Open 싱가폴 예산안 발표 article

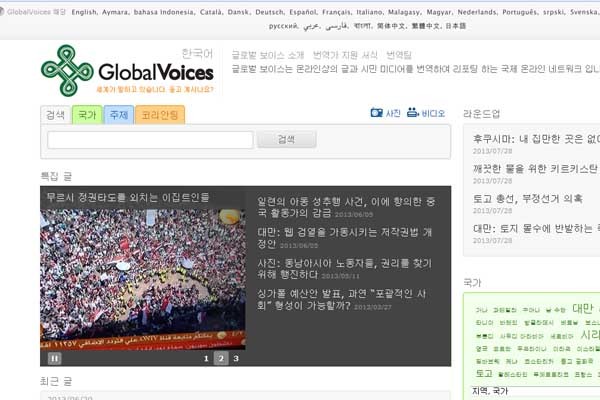click(342, 300)
